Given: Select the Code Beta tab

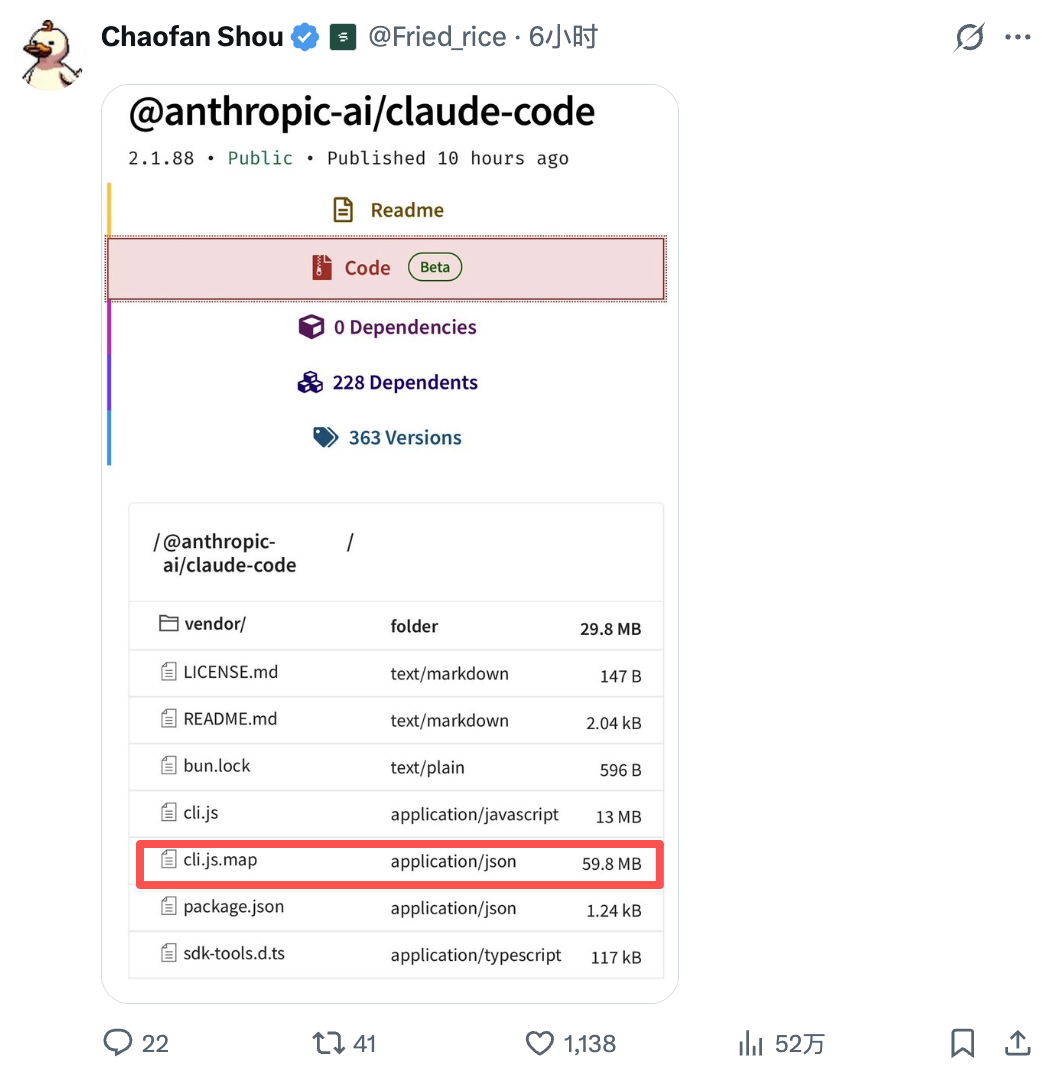Looking at the screenshot, I should (386, 268).
